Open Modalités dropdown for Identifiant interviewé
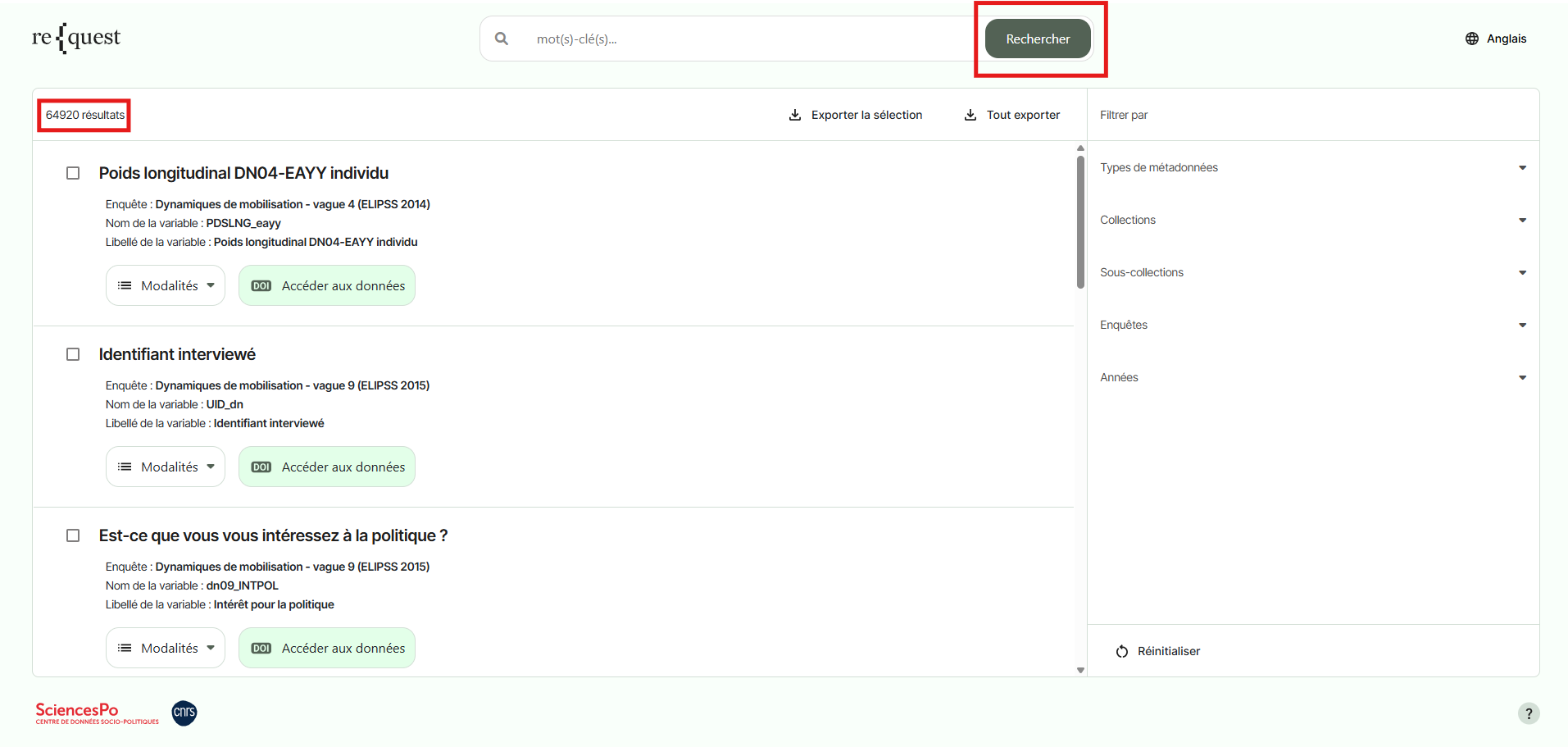Screen dimensions: 1568x747 pyautogui.click(x=166, y=467)
